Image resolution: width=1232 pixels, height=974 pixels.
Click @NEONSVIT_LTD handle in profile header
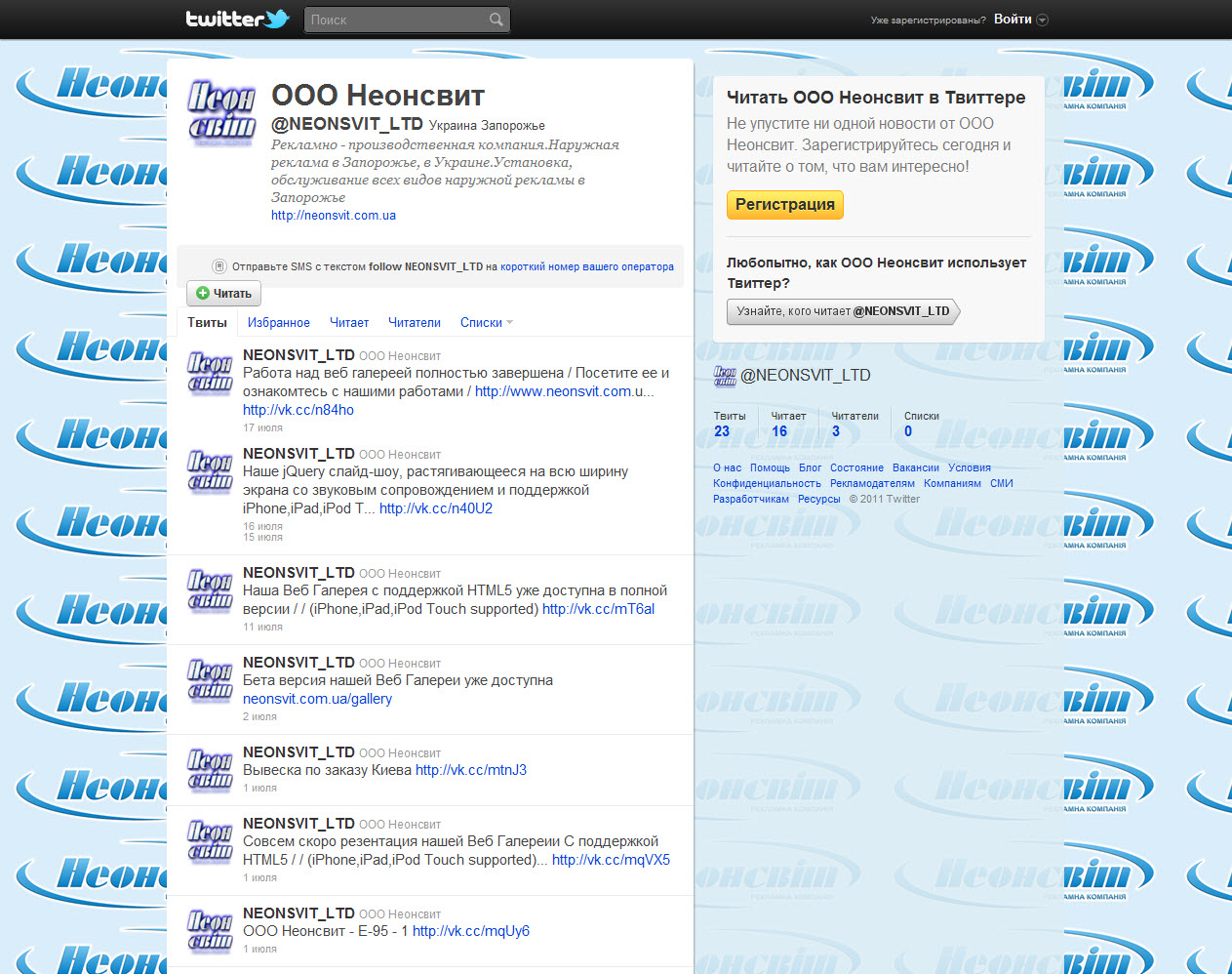coord(347,124)
